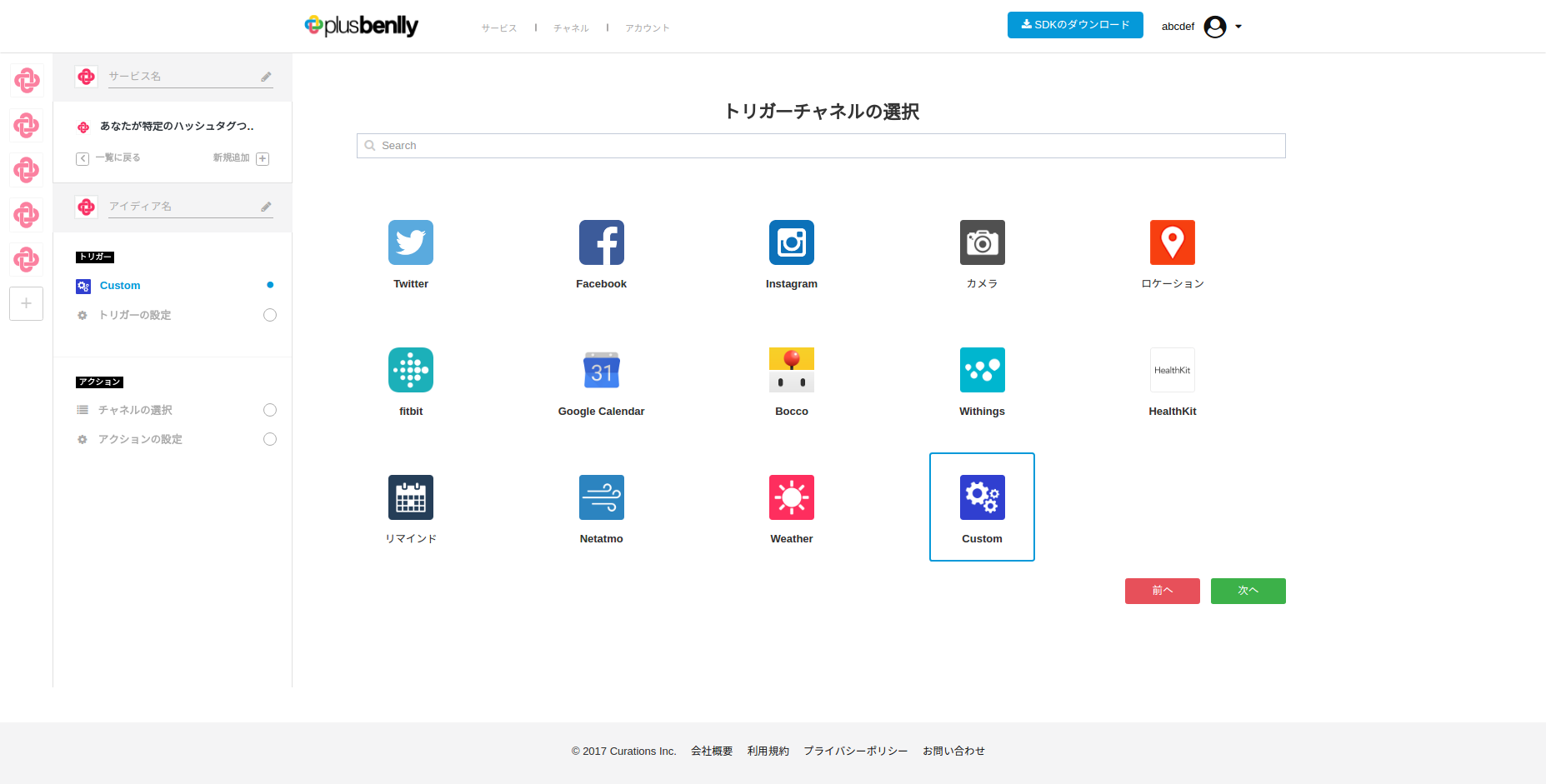Focus the channel Search field
Image resolution: width=1546 pixels, height=784 pixels.
pos(821,146)
